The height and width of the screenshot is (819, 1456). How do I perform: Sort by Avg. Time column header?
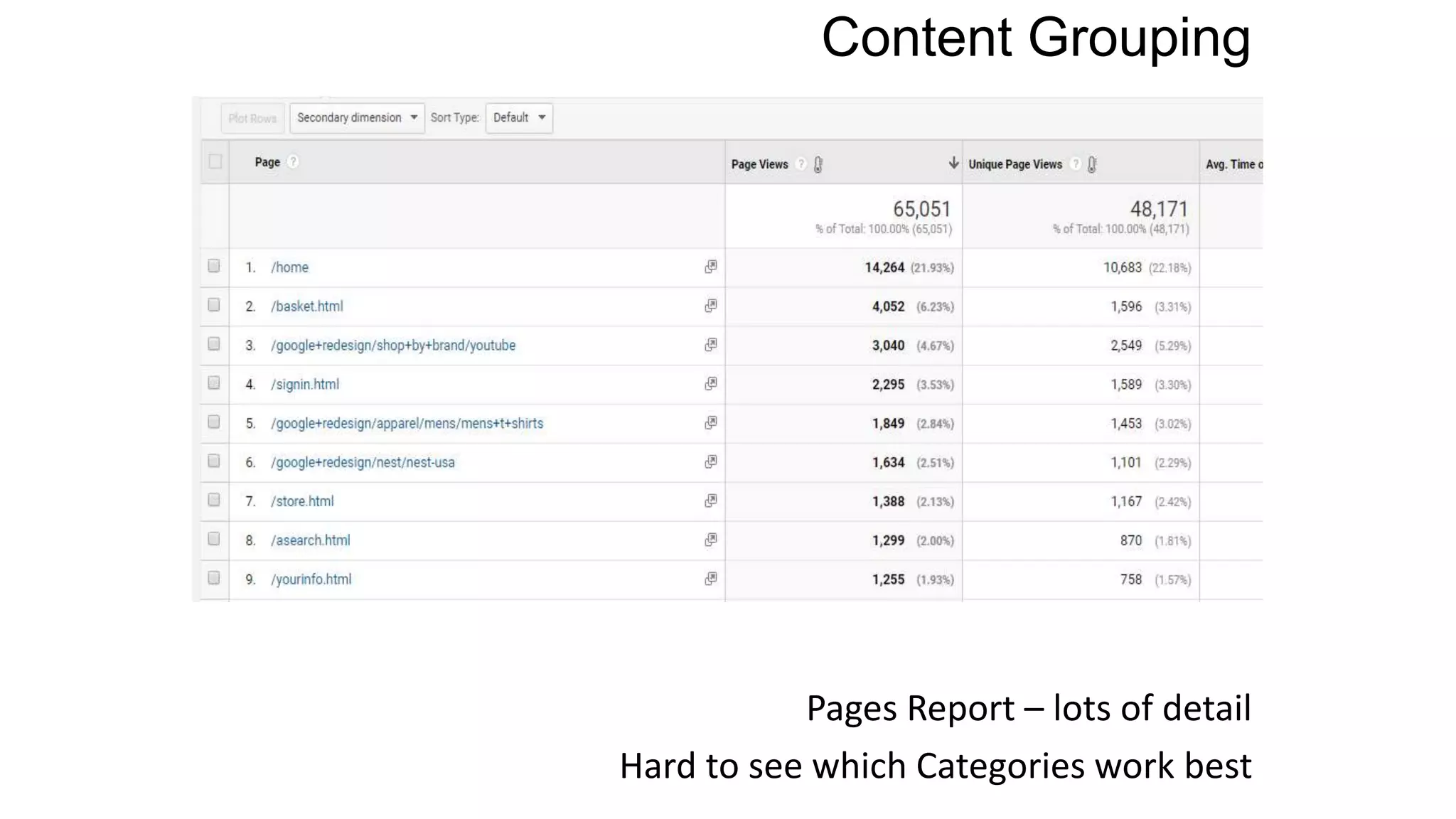(x=1233, y=164)
